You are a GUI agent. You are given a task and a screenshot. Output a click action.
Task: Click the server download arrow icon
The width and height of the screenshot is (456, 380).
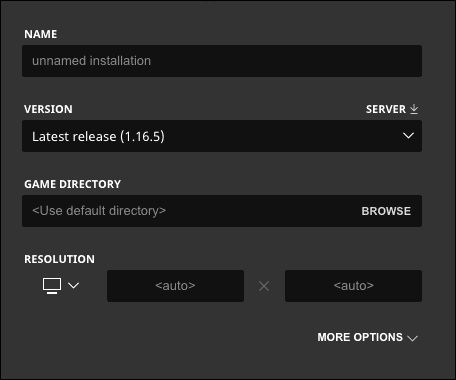(x=414, y=109)
